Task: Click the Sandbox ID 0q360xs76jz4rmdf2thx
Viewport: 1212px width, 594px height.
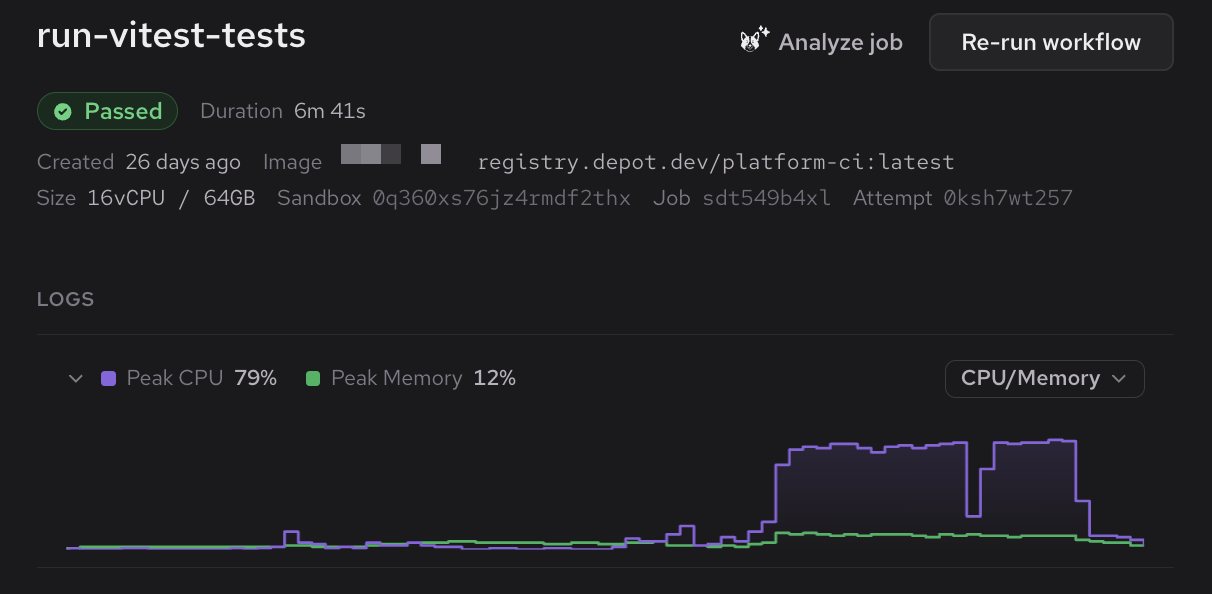Action: (502, 198)
